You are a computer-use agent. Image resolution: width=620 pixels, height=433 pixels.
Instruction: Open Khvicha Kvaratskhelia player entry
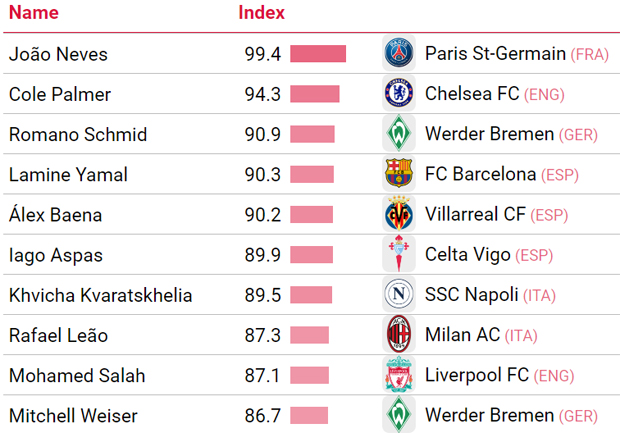(100, 295)
